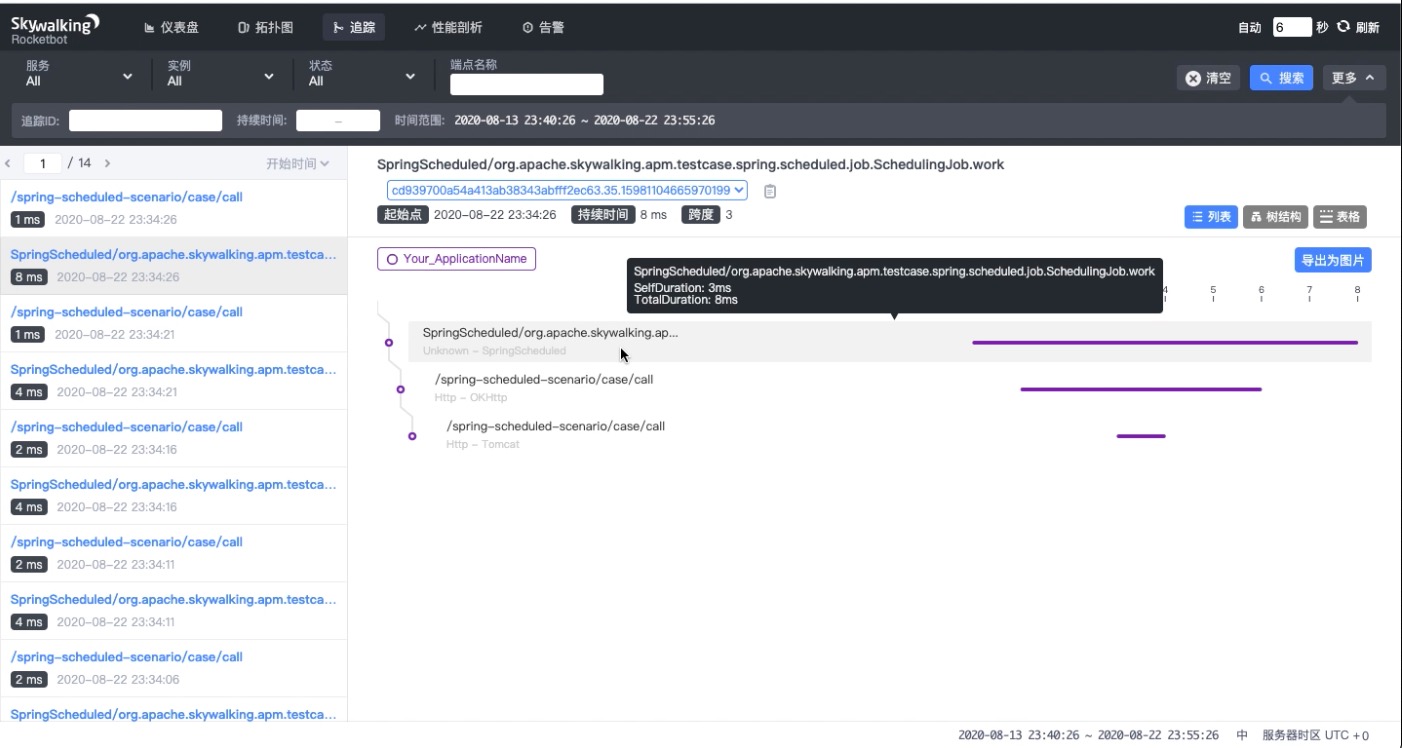Collapse the 更多 more options
This screenshot has height=748, width=1402.
[x=1354, y=78]
